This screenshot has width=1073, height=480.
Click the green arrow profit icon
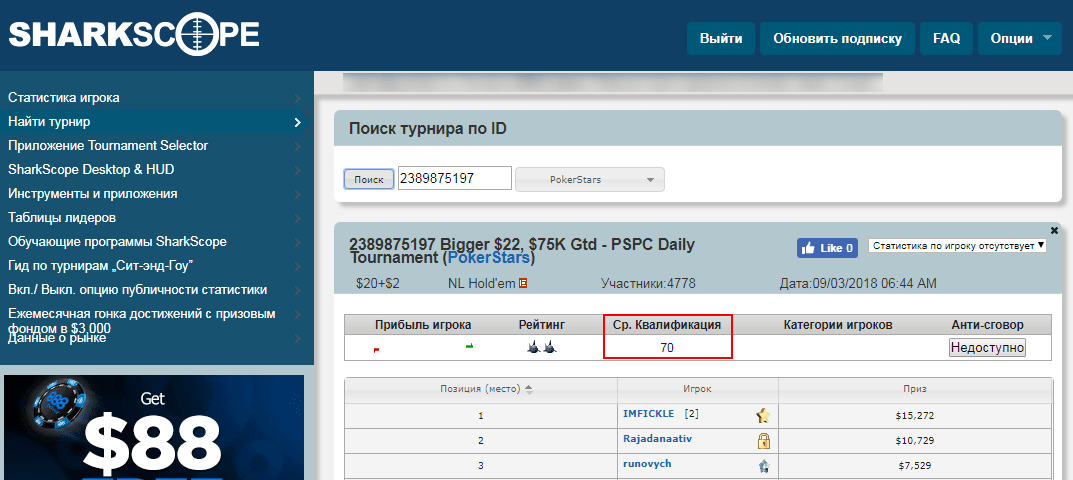(x=469, y=346)
